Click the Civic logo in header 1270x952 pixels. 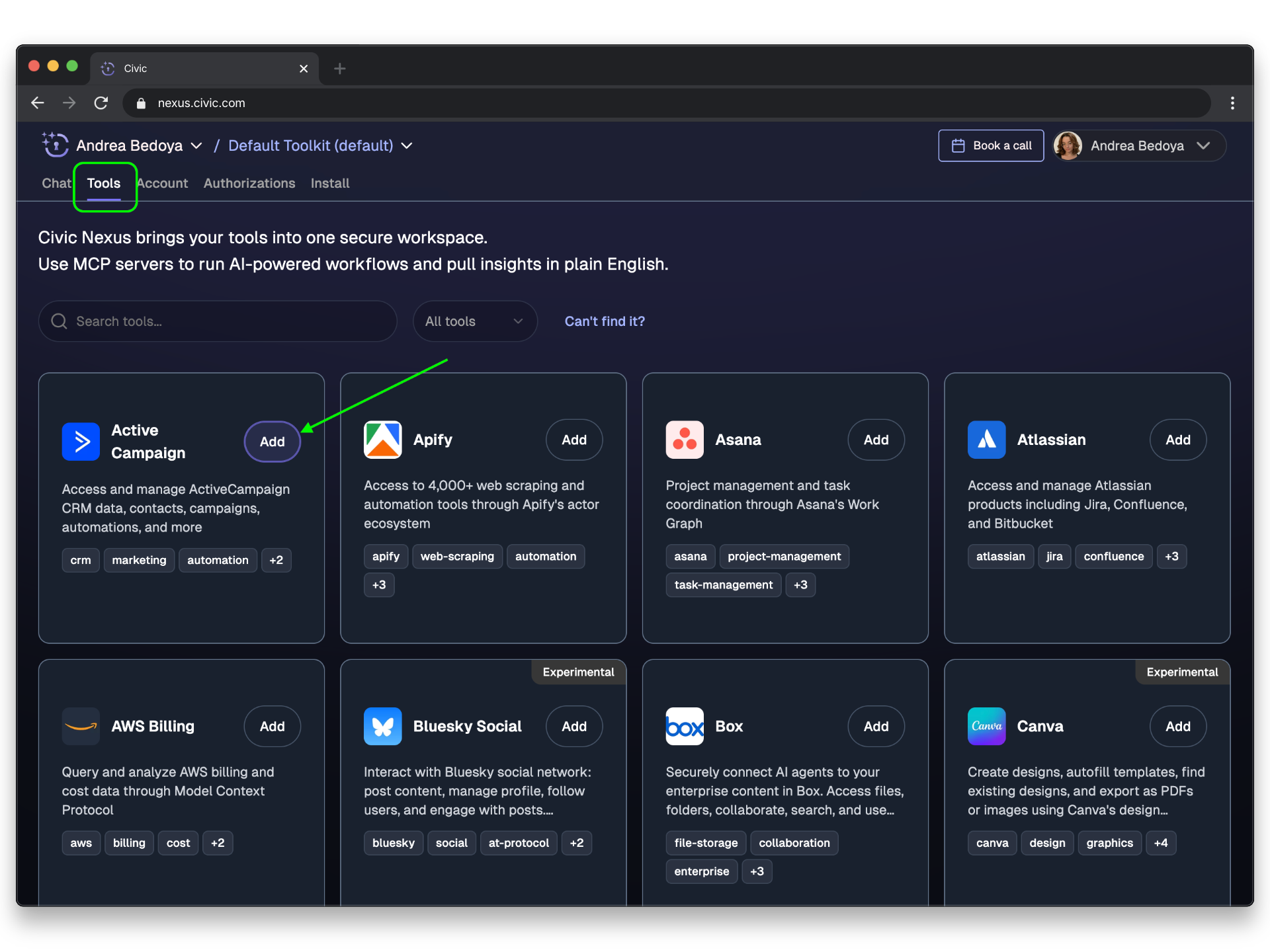click(56, 145)
